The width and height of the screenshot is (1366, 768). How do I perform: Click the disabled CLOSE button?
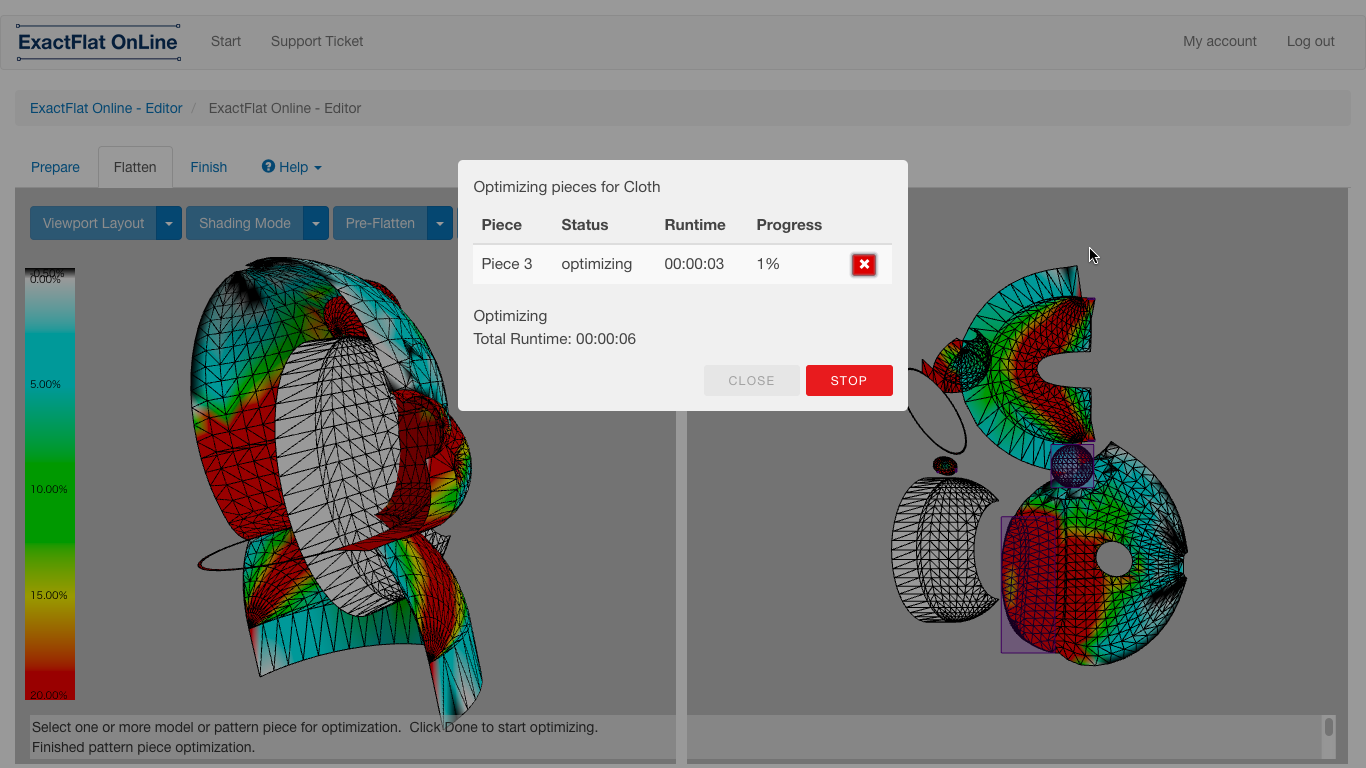click(x=751, y=380)
